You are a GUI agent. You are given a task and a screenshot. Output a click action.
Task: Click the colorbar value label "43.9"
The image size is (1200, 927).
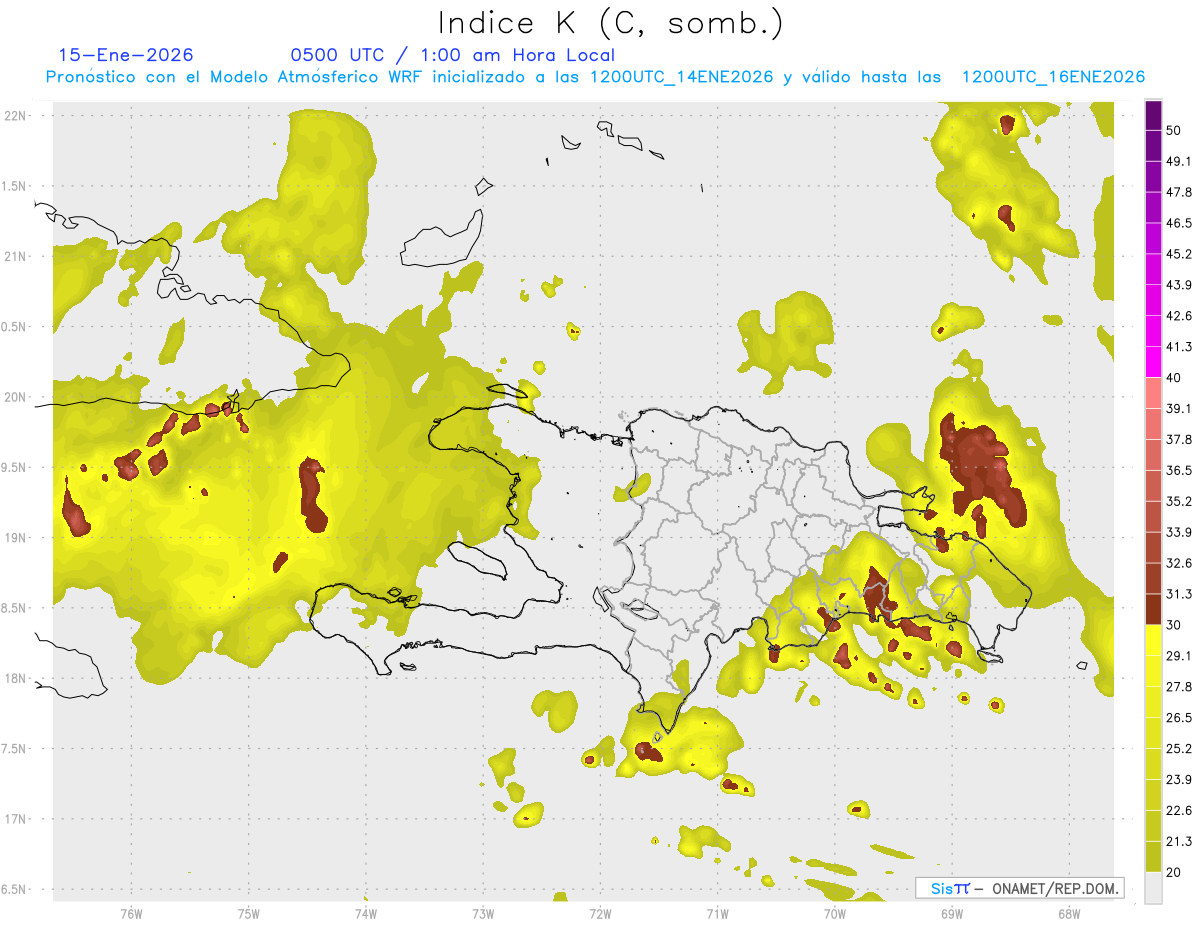tap(1179, 286)
